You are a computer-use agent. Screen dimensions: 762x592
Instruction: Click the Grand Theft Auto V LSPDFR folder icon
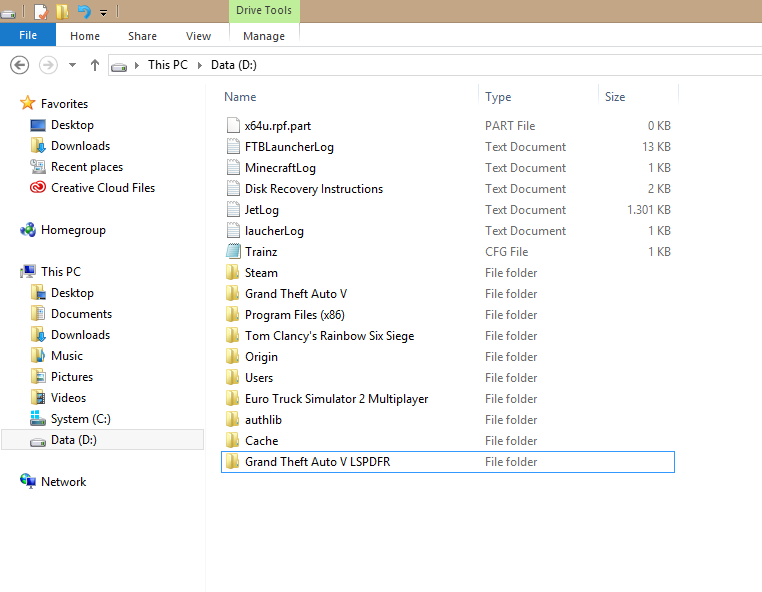pos(233,461)
